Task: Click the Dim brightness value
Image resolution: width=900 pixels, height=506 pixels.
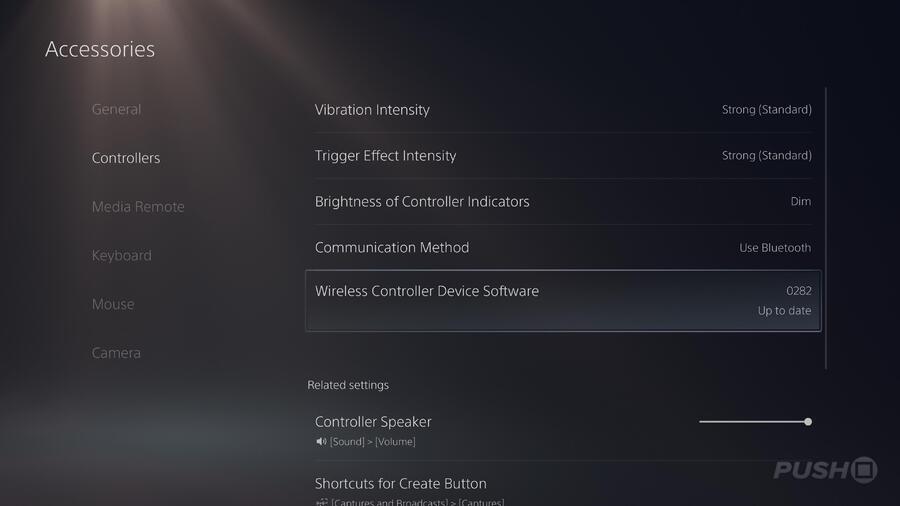Action: click(x=801, y=201)
